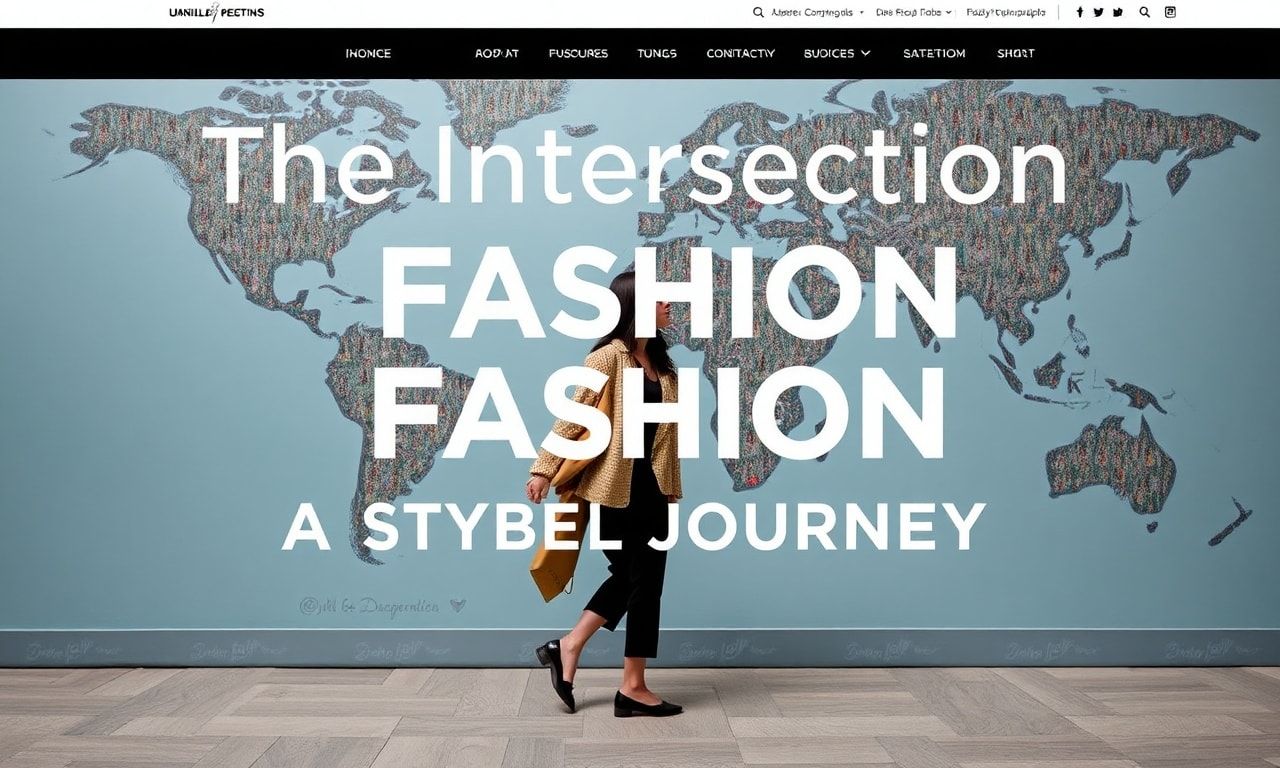This screenshot has width=1280, height=768.
Task: Expand the second top-bar dropdown chevron
Action: point(948,13)
